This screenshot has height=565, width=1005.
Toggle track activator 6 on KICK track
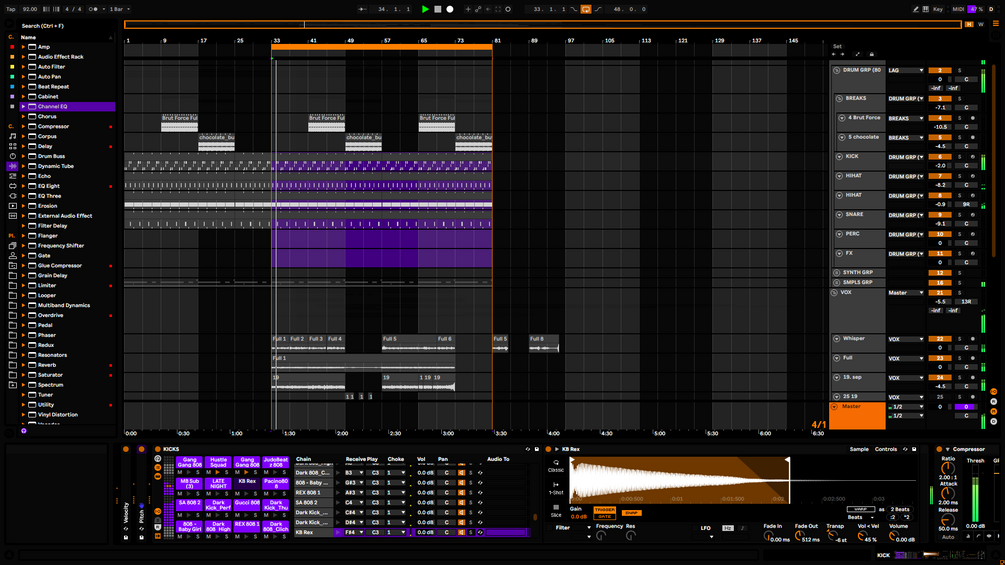click(x=940, y=156)
